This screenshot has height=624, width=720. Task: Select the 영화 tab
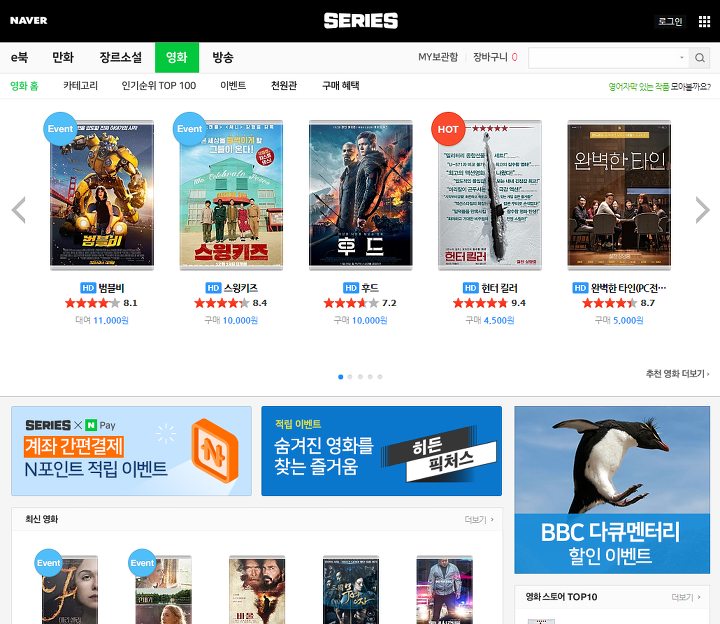(177, 57)
